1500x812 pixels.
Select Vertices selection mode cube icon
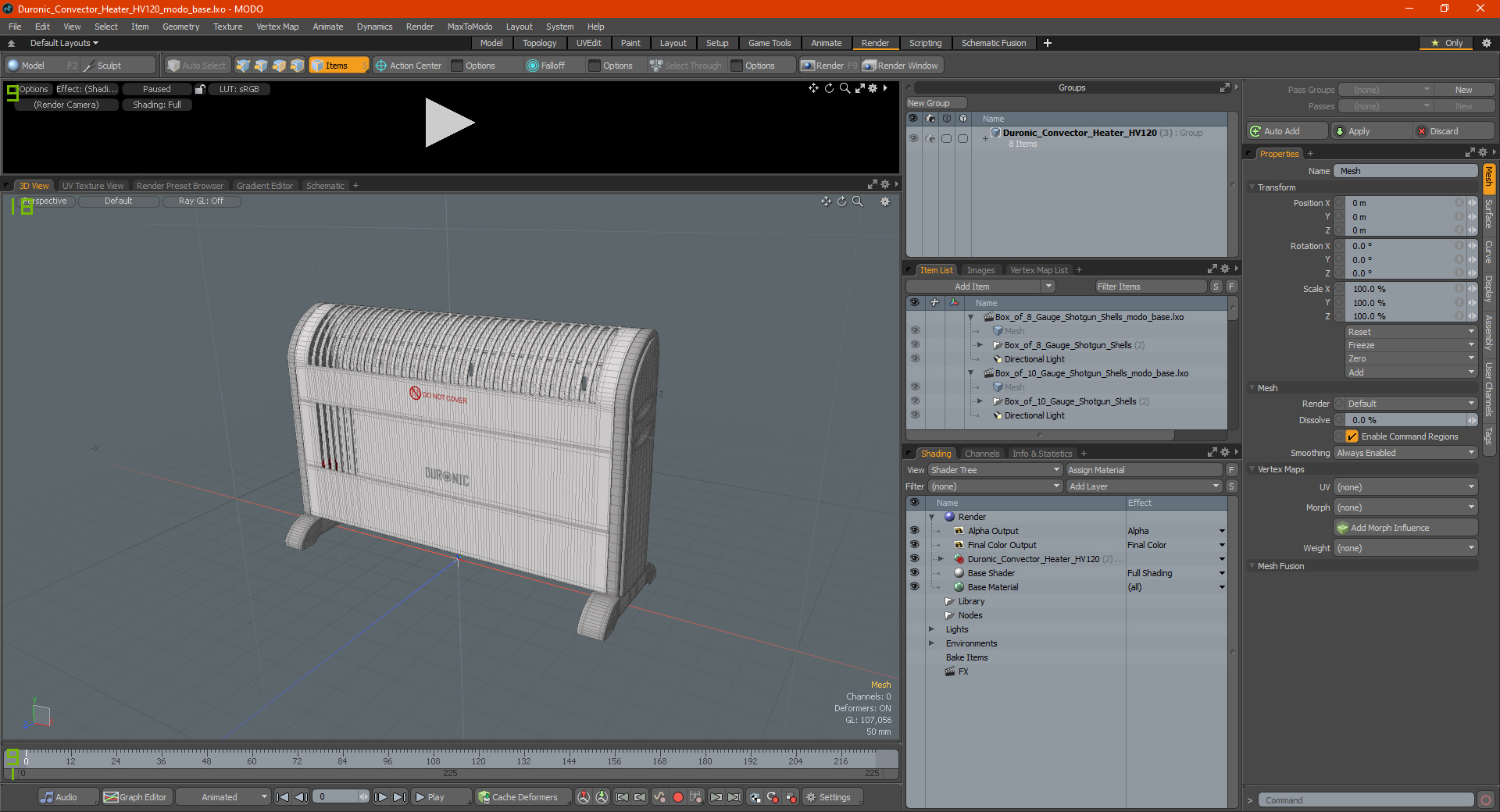point(243,66)
